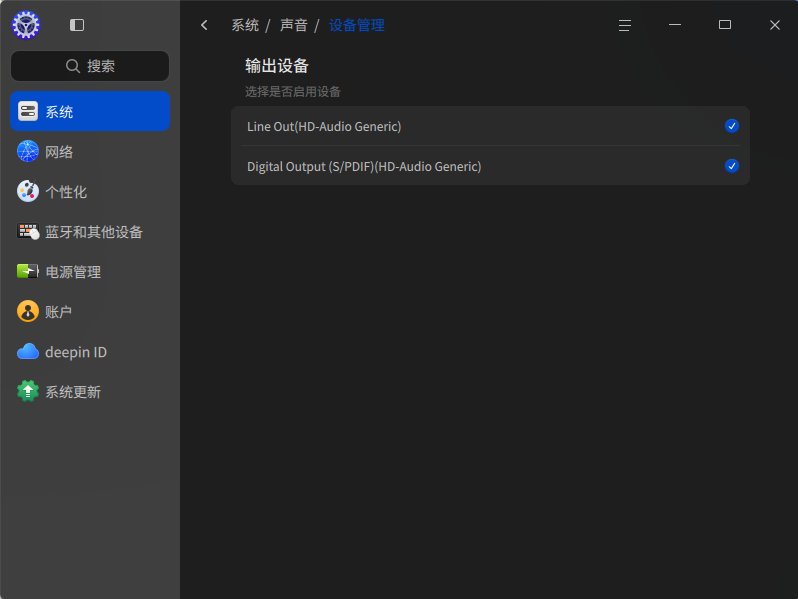Viewport: 798px width, 599px height.
Task: Click the 账户 user avatar icon
Action: tap(28, 311)
